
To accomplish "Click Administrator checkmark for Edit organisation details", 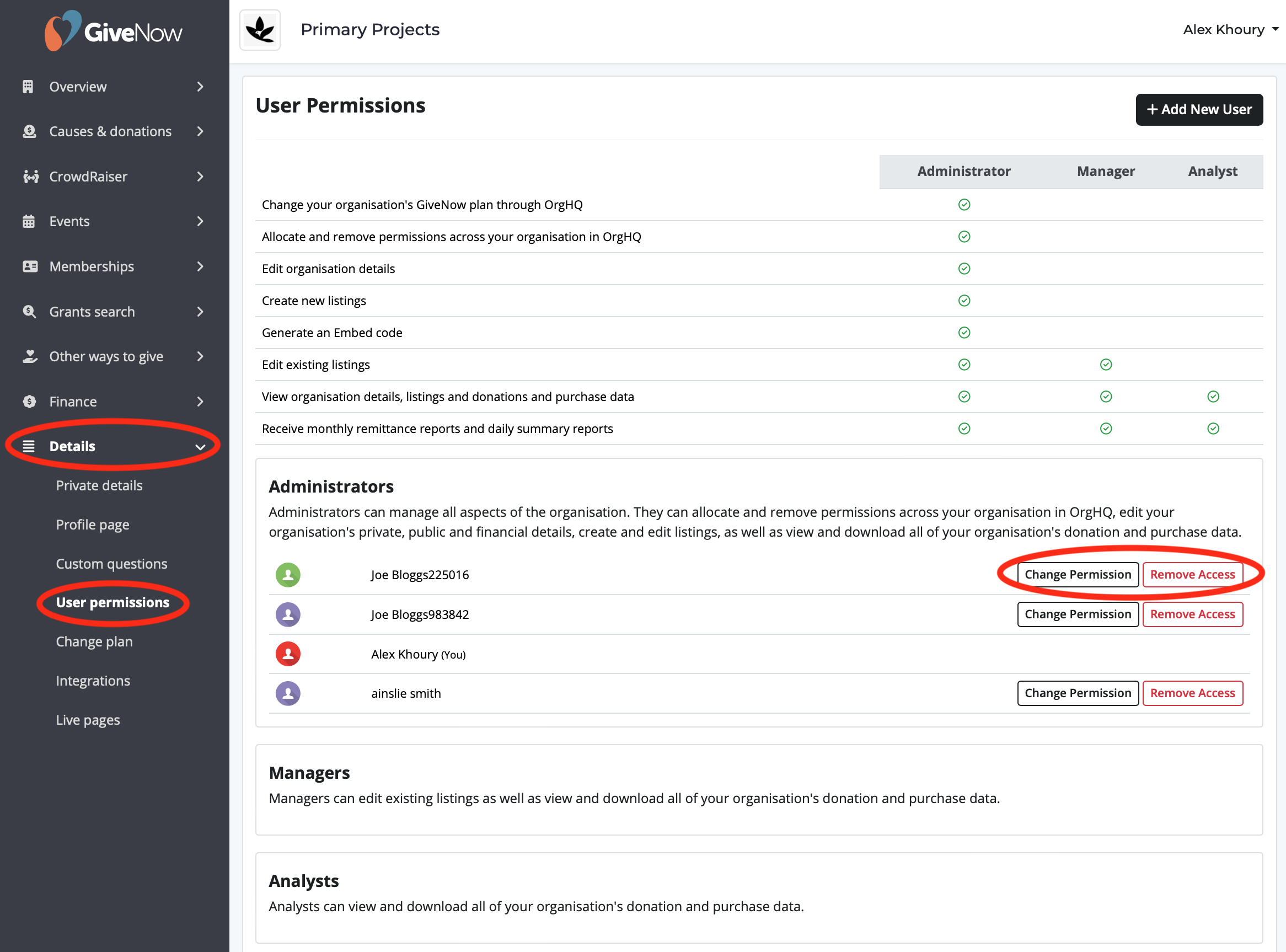I will tap(964, 269).
